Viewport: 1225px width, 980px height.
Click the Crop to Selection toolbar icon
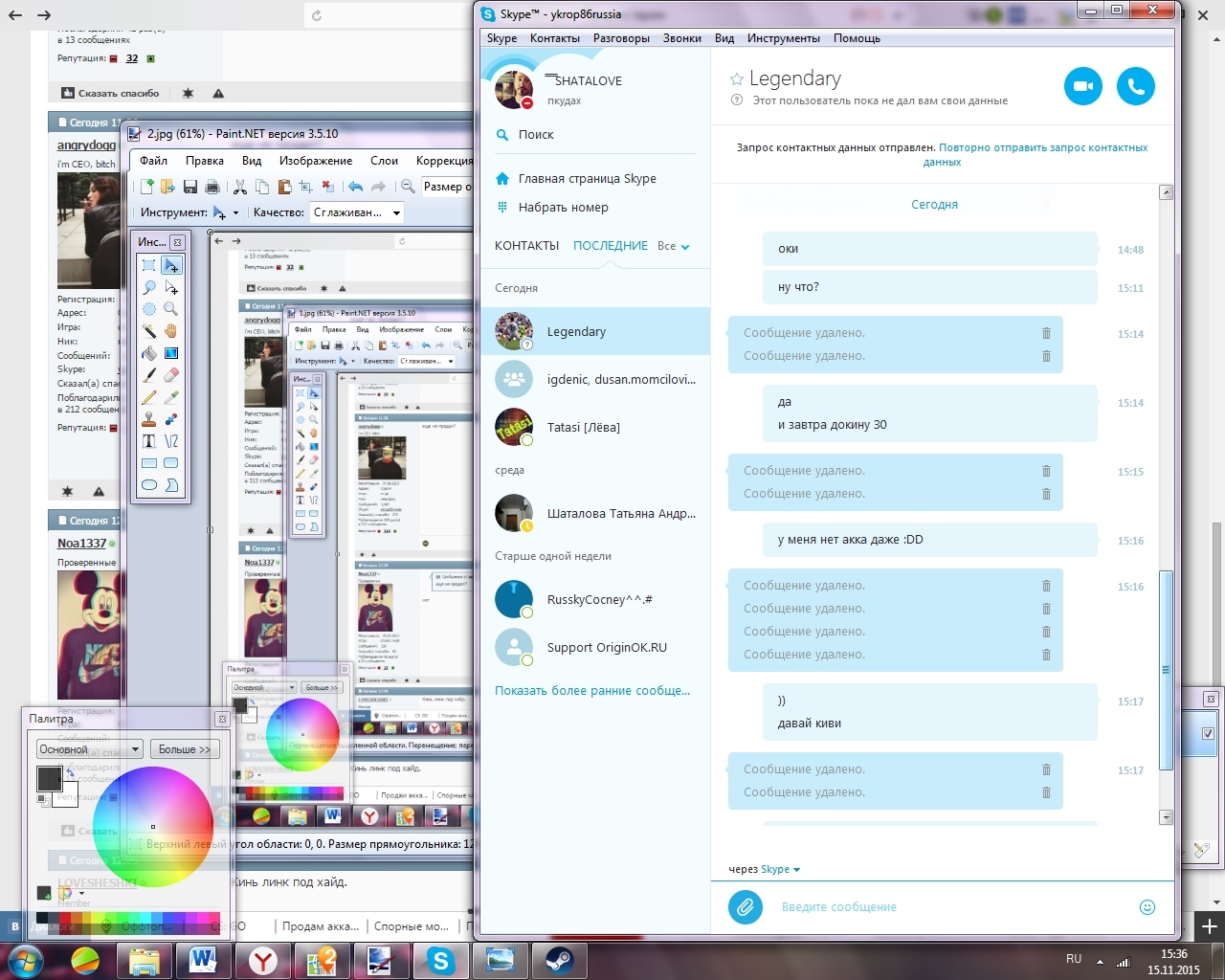(306, 187)
